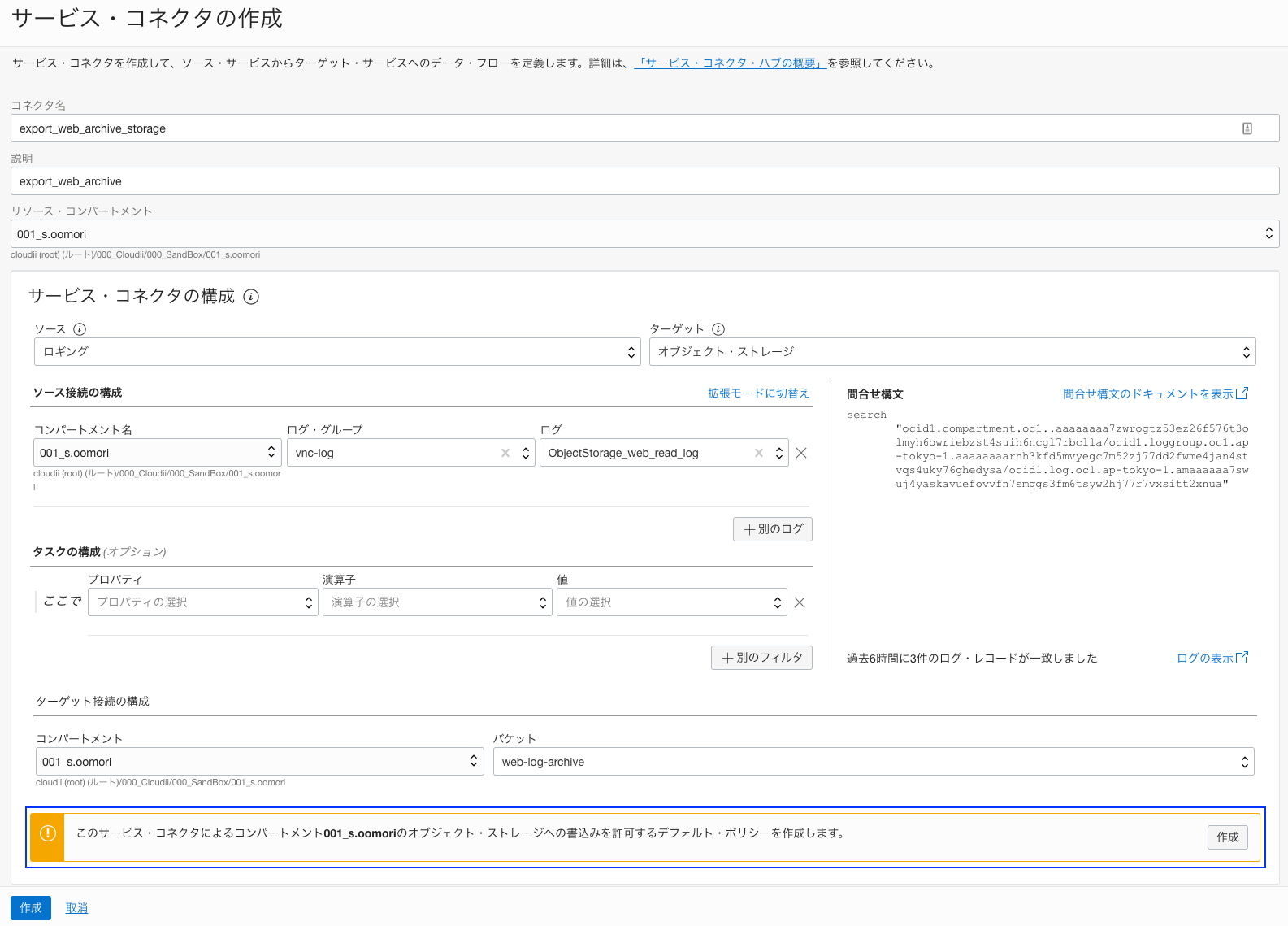Click the ＋別のログ button

click(773, 529)
